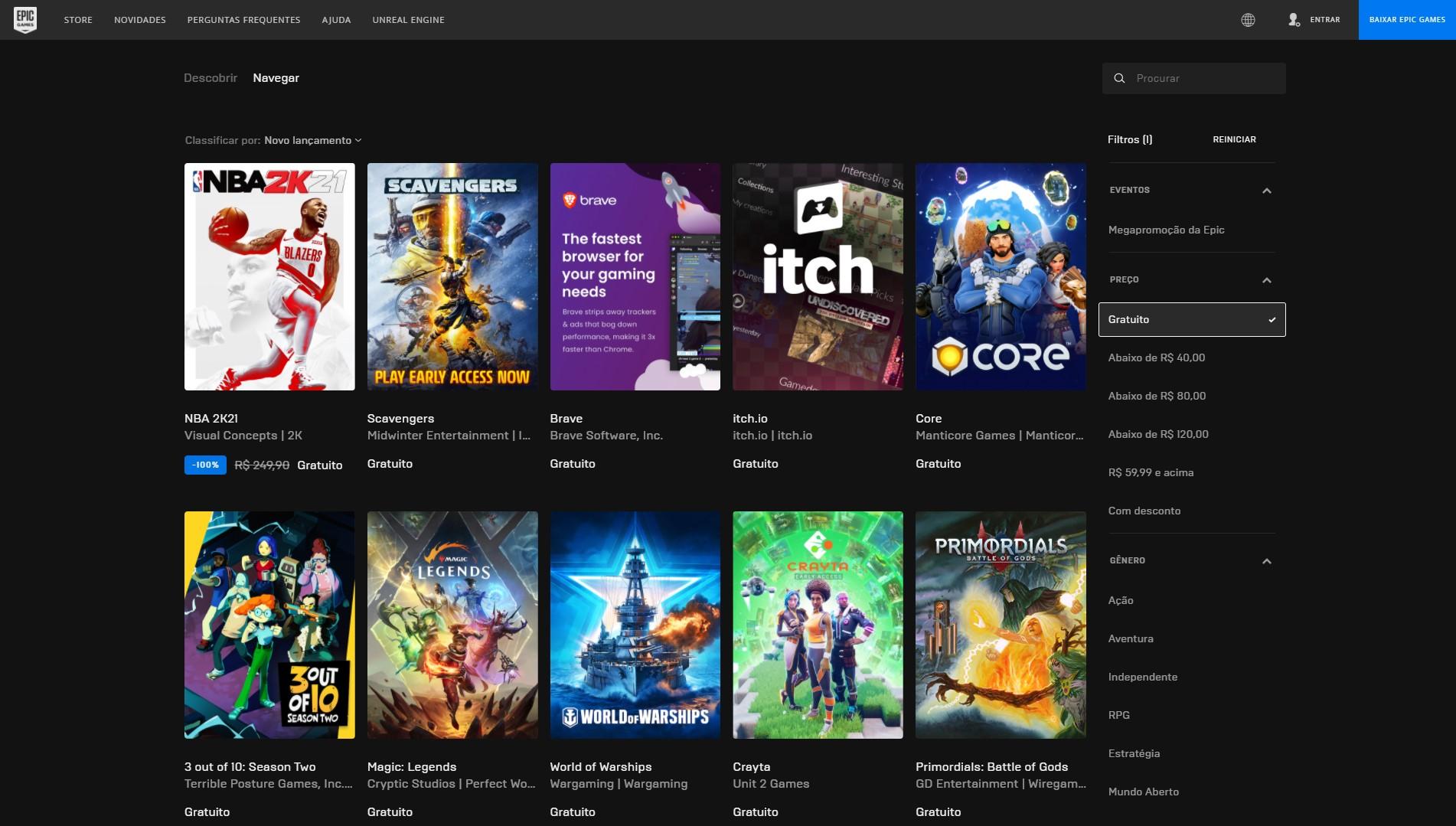Click the R$ 249,90 struck-through price
The height and width of the screenshot is (826, 1456).
tap(262, 465)
